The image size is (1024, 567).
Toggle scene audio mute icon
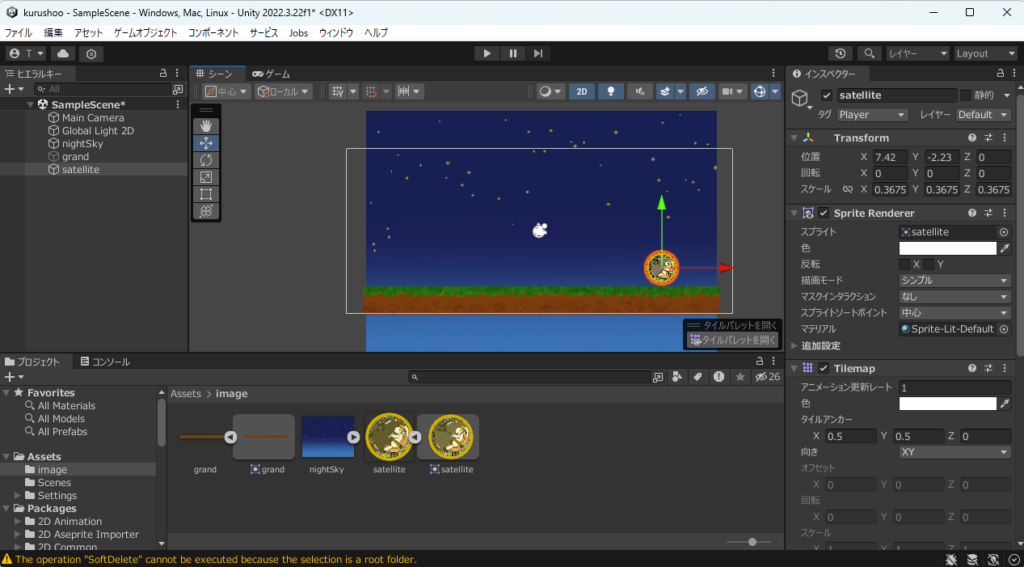click(x=639, y=91)
